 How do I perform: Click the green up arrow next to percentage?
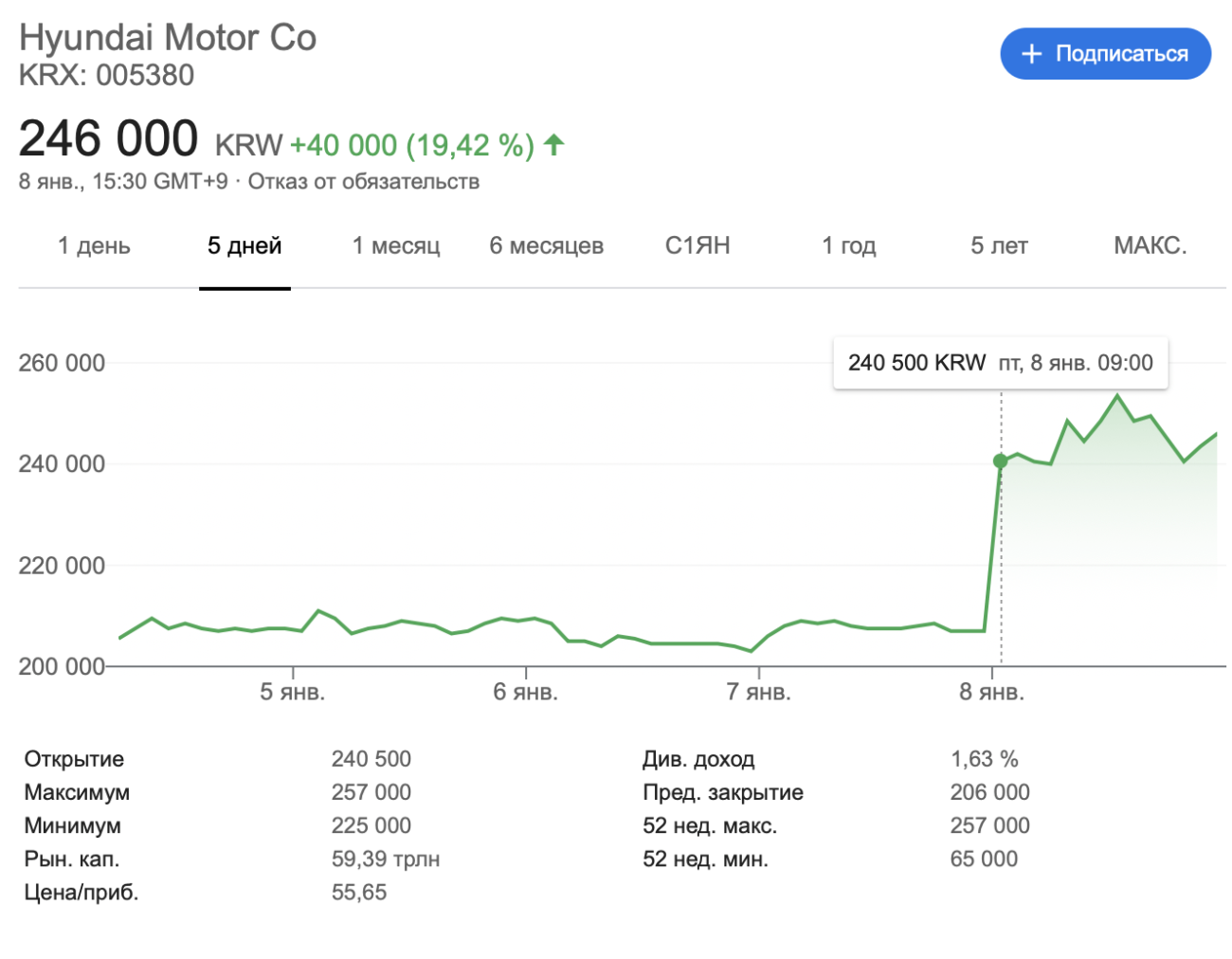coord(554,145)
